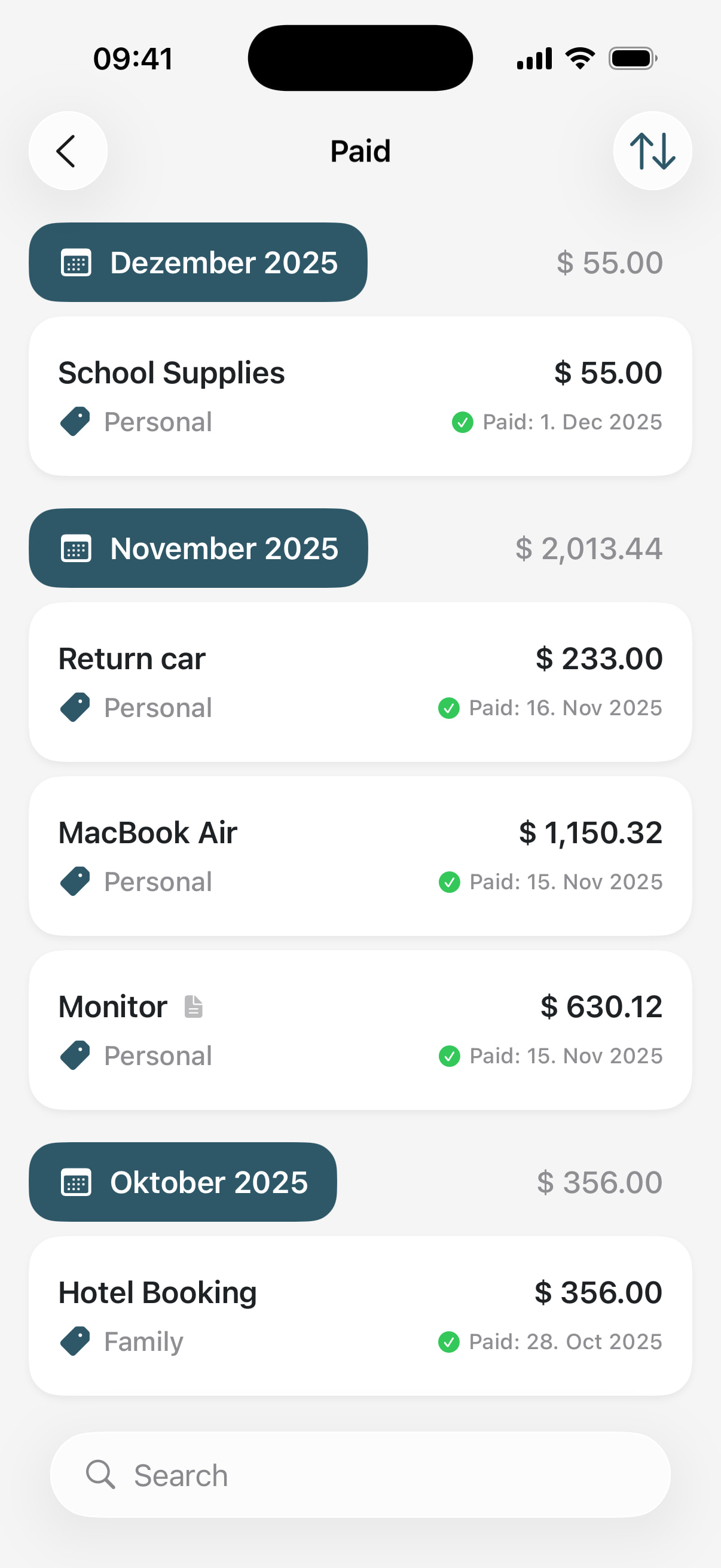The width and height of the screenshot is (721, 1568).
Task: Toggle the Oktober 2025 section header
Action: tap(182, 1182)
